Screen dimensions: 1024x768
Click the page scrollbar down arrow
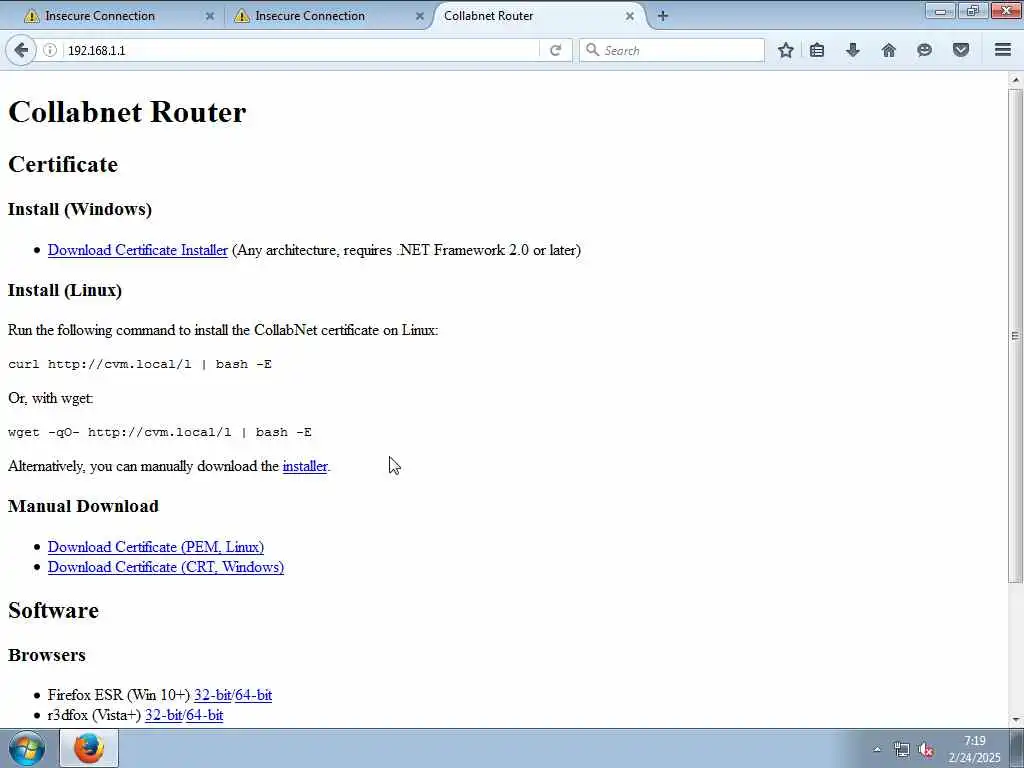click(x=1016, y=720)
